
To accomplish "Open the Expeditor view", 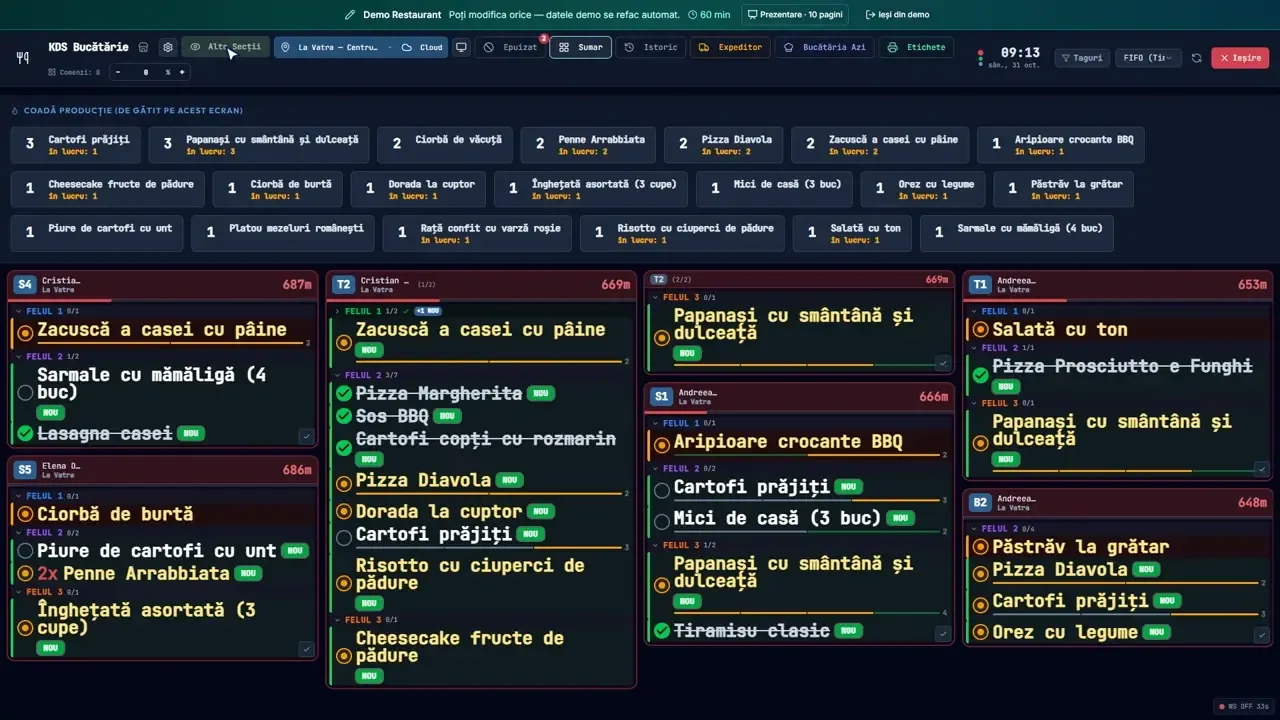I will 730,47.
